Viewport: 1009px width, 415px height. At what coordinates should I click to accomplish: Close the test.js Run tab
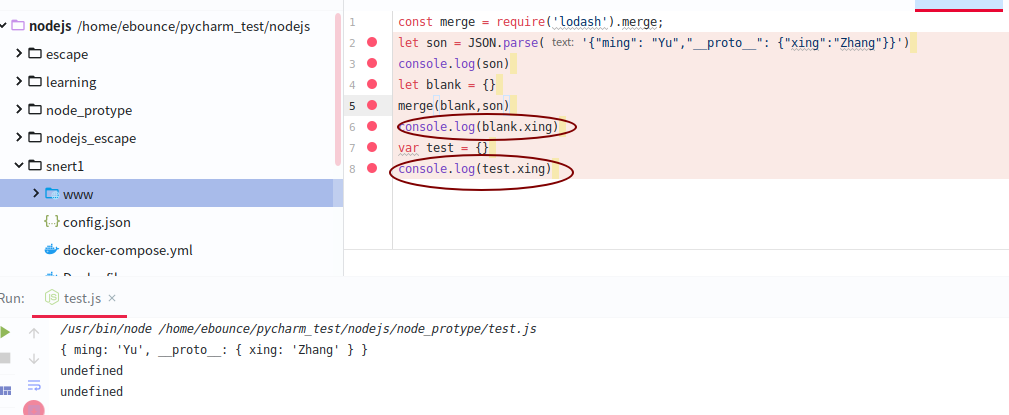point(112,298)
